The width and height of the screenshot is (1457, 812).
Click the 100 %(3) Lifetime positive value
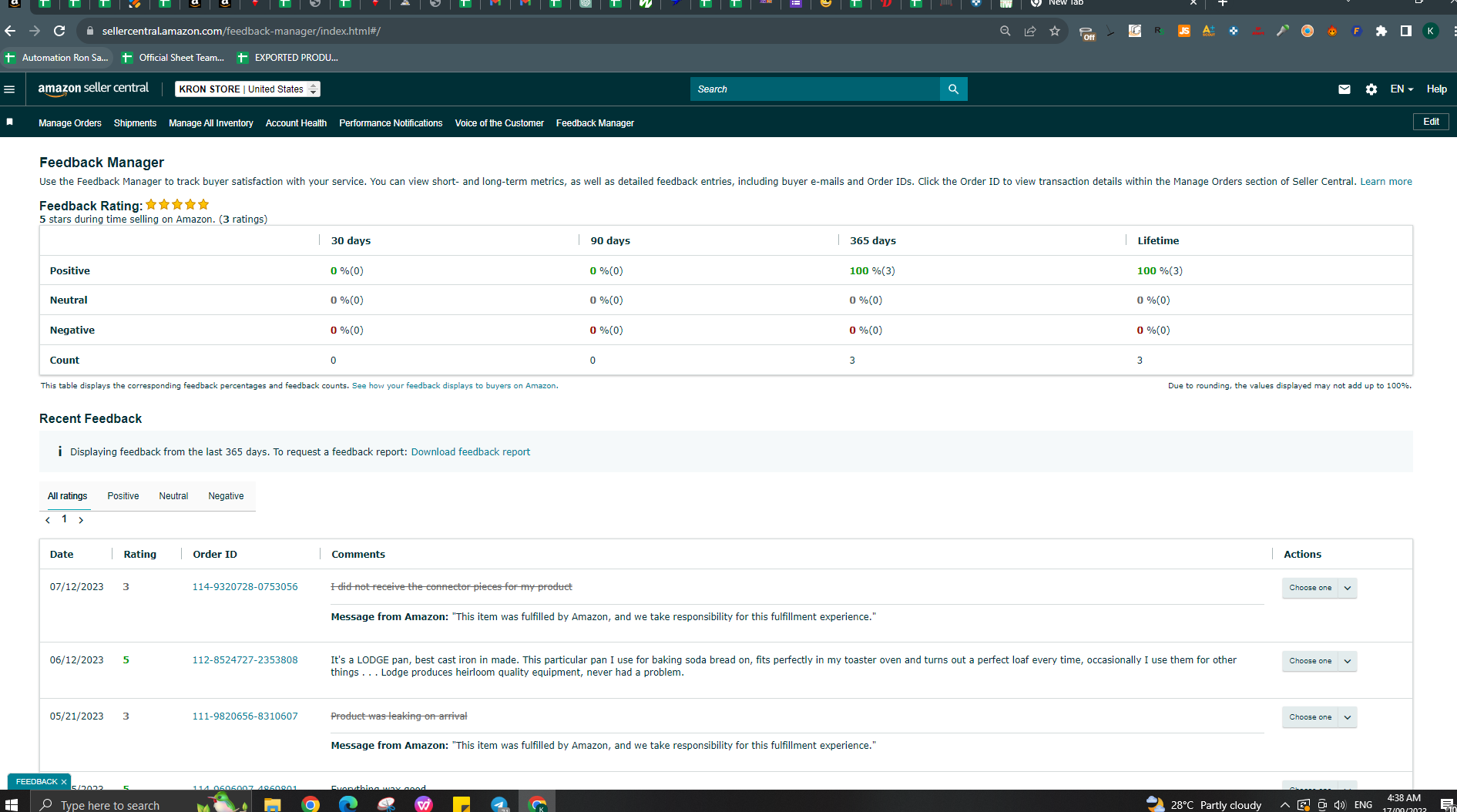1160,271
